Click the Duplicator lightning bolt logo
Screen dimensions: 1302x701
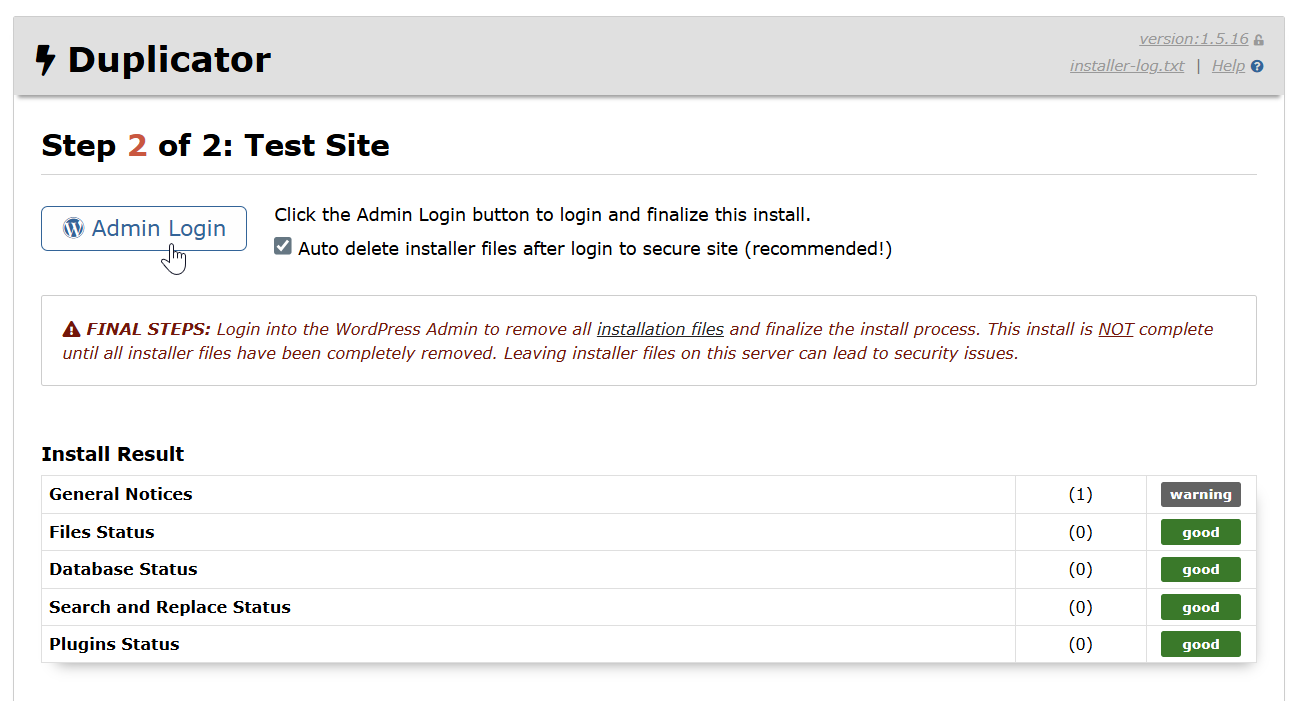coord(45,60)
